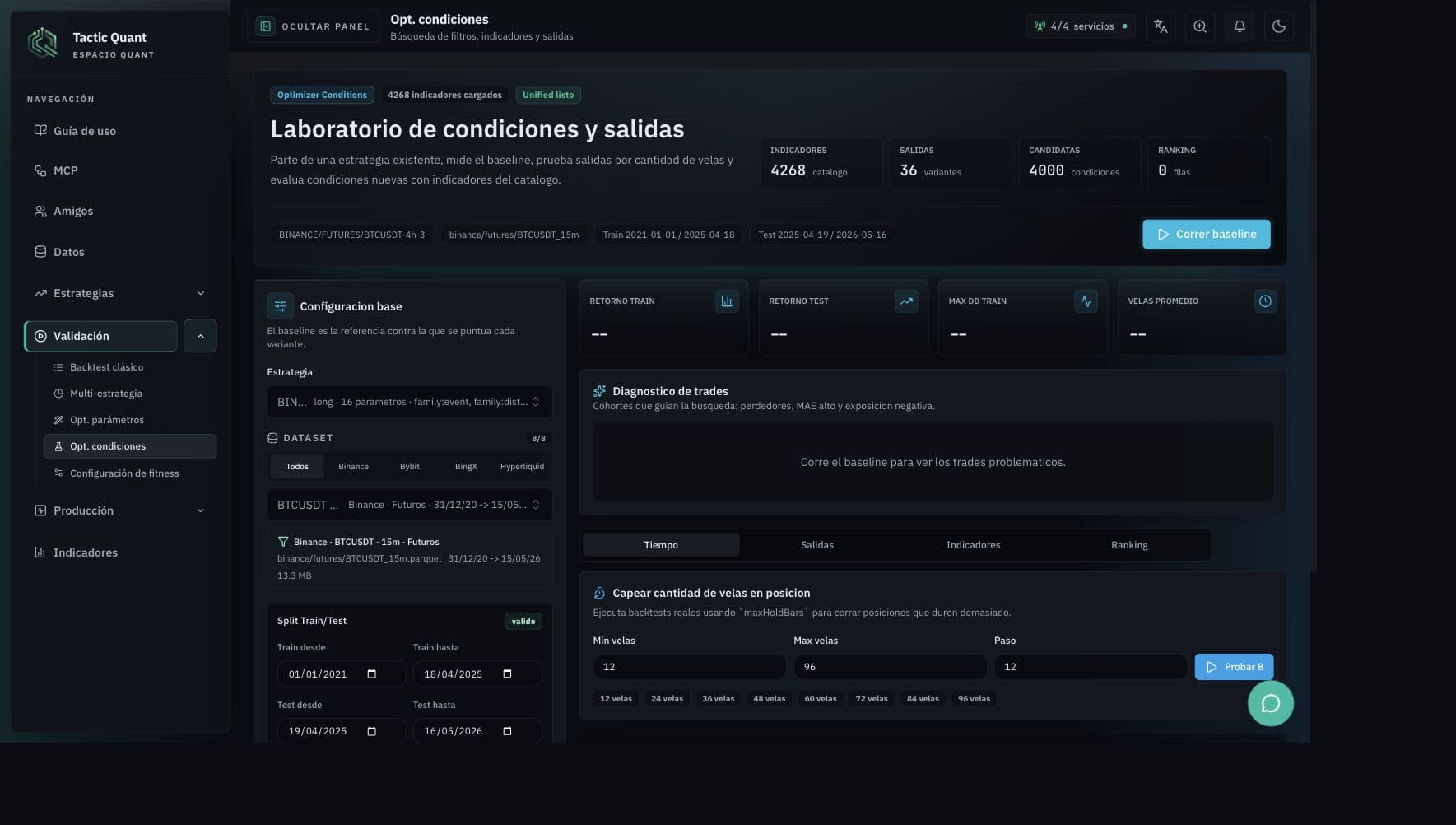Click Ocultar Panel button
This screenshot has height=825, width=1456.
tap(313, 26)
